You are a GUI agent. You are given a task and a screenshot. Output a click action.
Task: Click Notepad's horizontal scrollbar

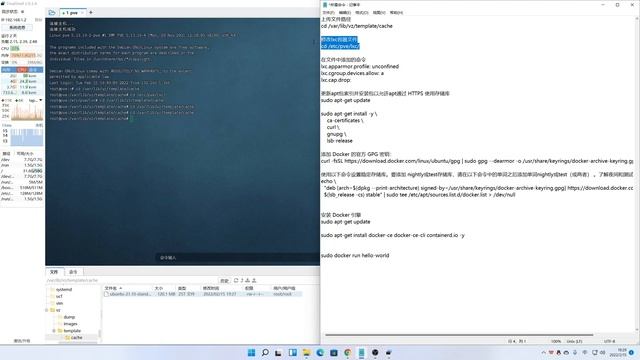459,335
